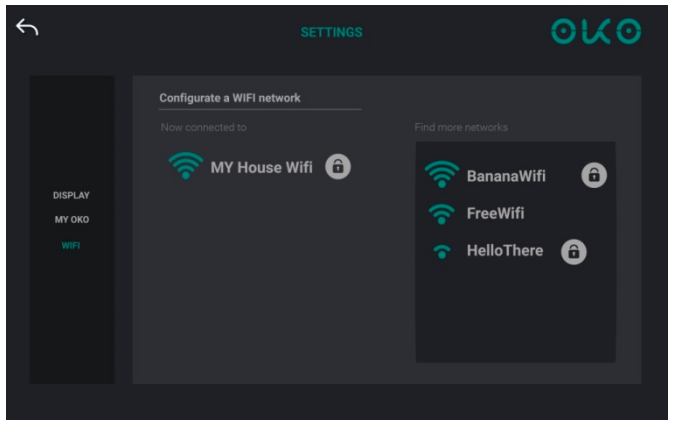Tap the Configurate a WIFI network heading
This screenshot has width=676, height=429.
pos(230,98)
